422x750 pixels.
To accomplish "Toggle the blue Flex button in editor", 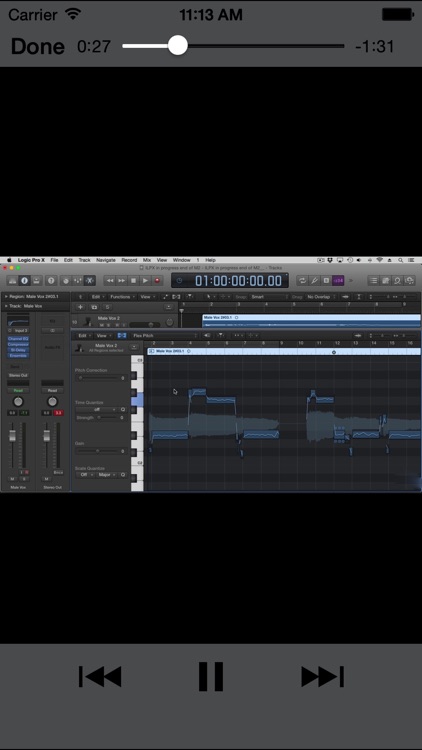I will pyautogui.click(x=122, y=336).
